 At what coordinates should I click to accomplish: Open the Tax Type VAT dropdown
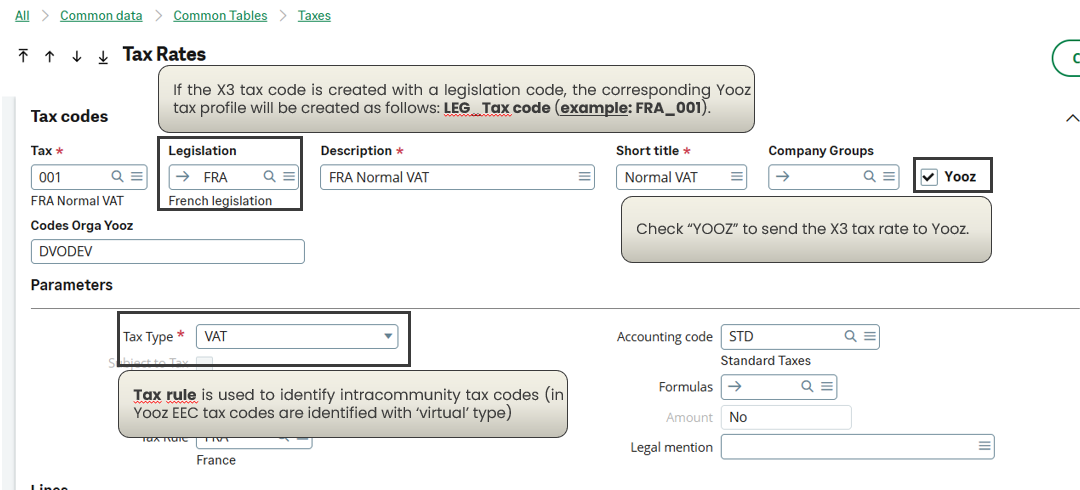tap(297, 336)
